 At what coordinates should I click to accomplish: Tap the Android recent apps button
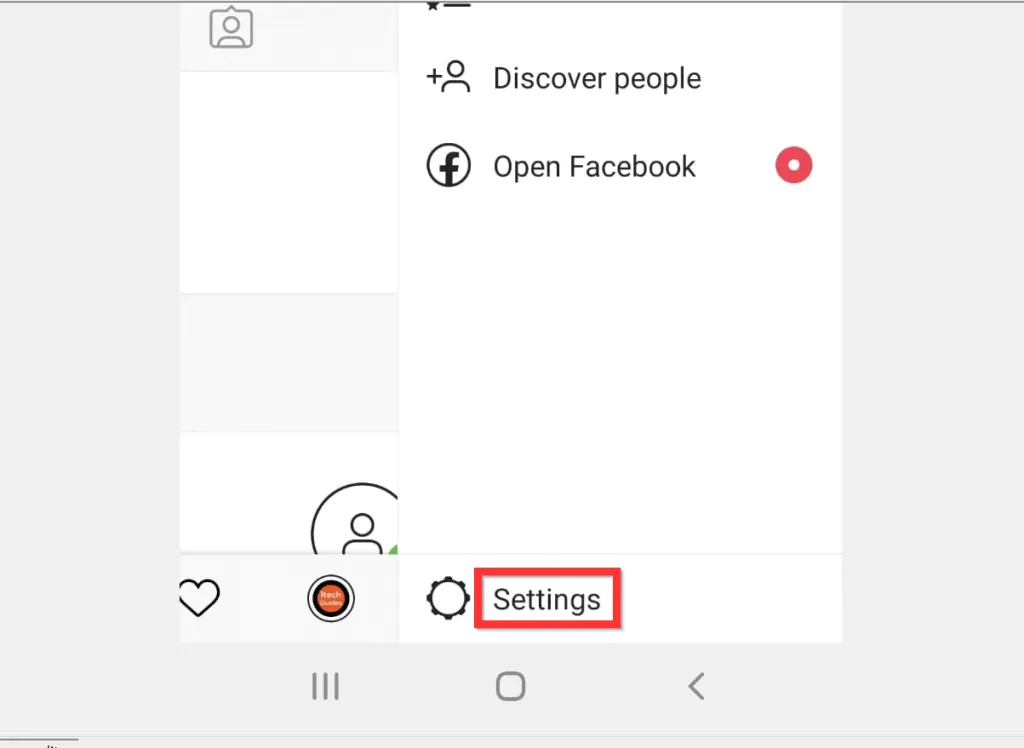pos(325,686)
